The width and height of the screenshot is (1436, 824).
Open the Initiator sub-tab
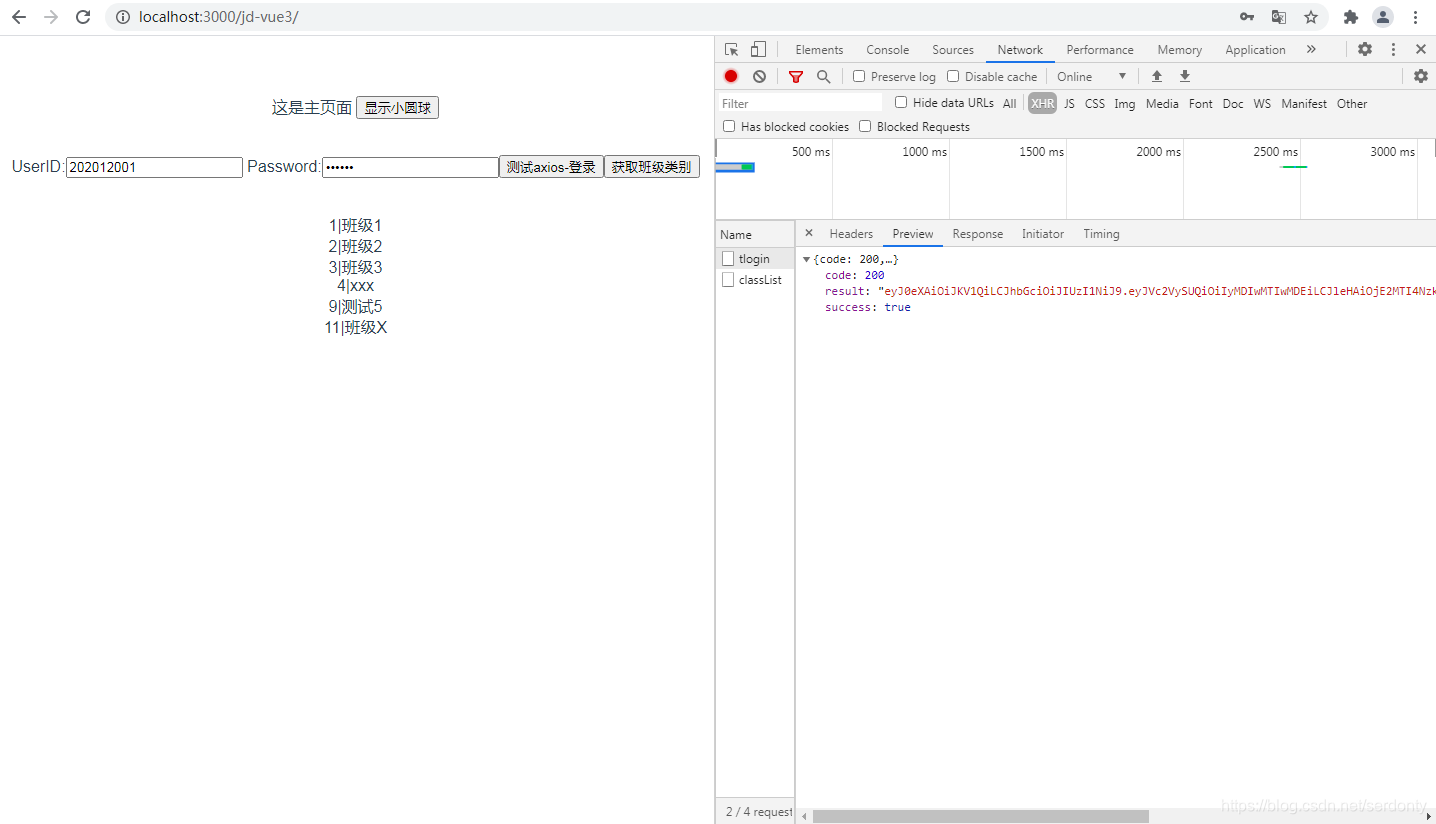[1042, 233]
